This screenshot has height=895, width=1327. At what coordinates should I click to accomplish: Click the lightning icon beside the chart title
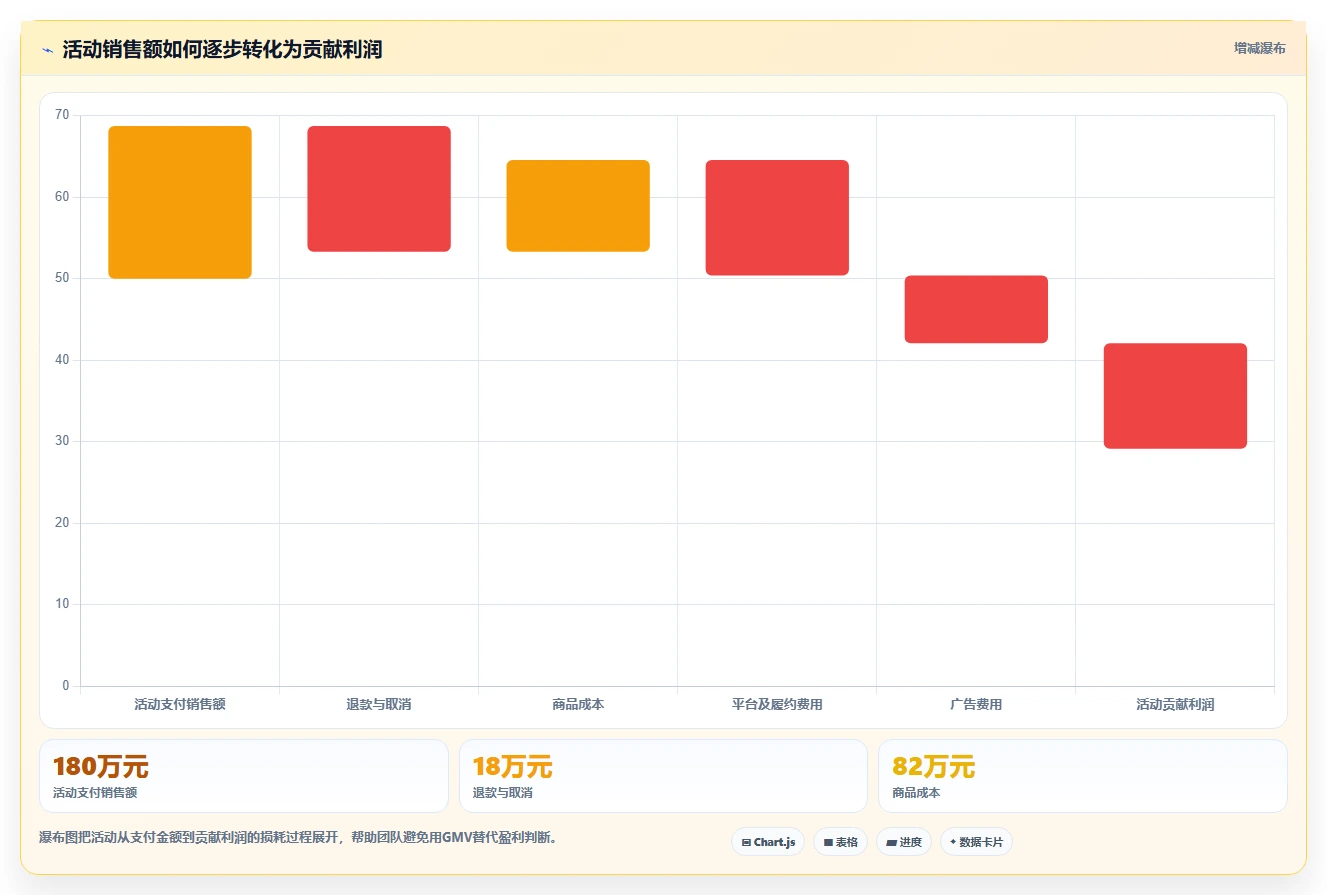[47, 50]
